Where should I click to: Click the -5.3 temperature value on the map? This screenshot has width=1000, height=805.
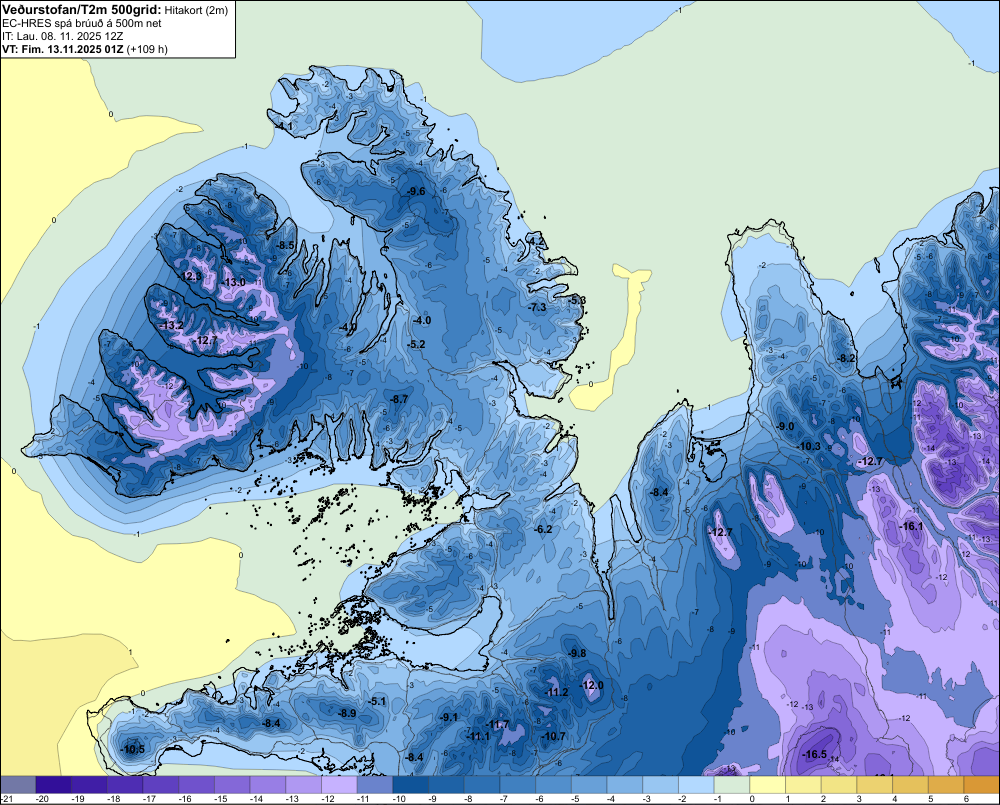click(577, 300)
